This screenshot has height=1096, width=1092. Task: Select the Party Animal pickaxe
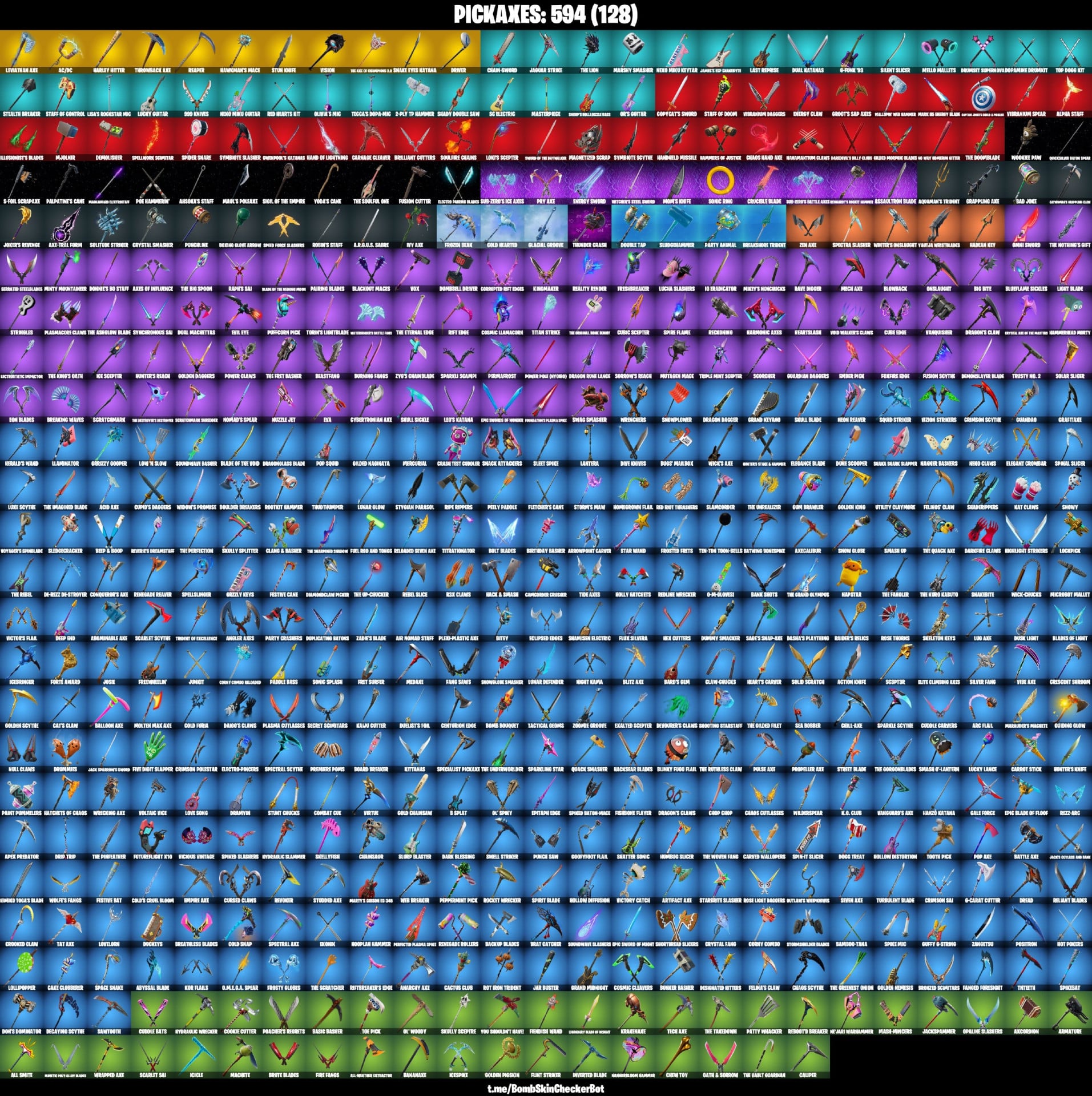[720, 227]
